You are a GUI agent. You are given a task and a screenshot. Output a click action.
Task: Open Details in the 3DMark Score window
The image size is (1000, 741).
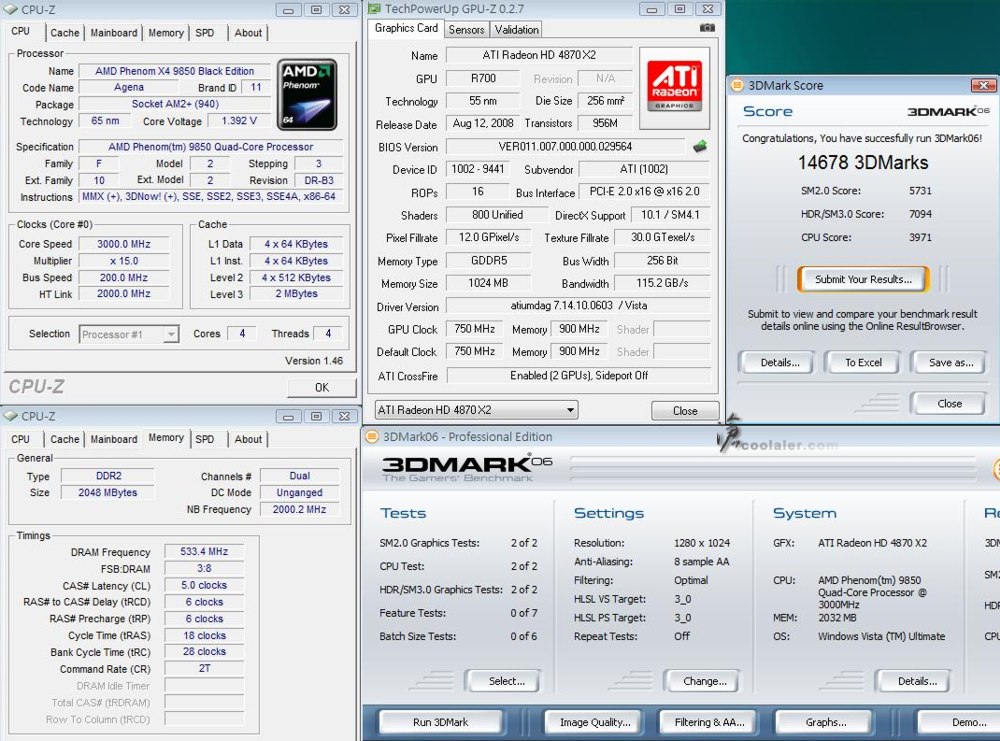click(x=779, y=363)
